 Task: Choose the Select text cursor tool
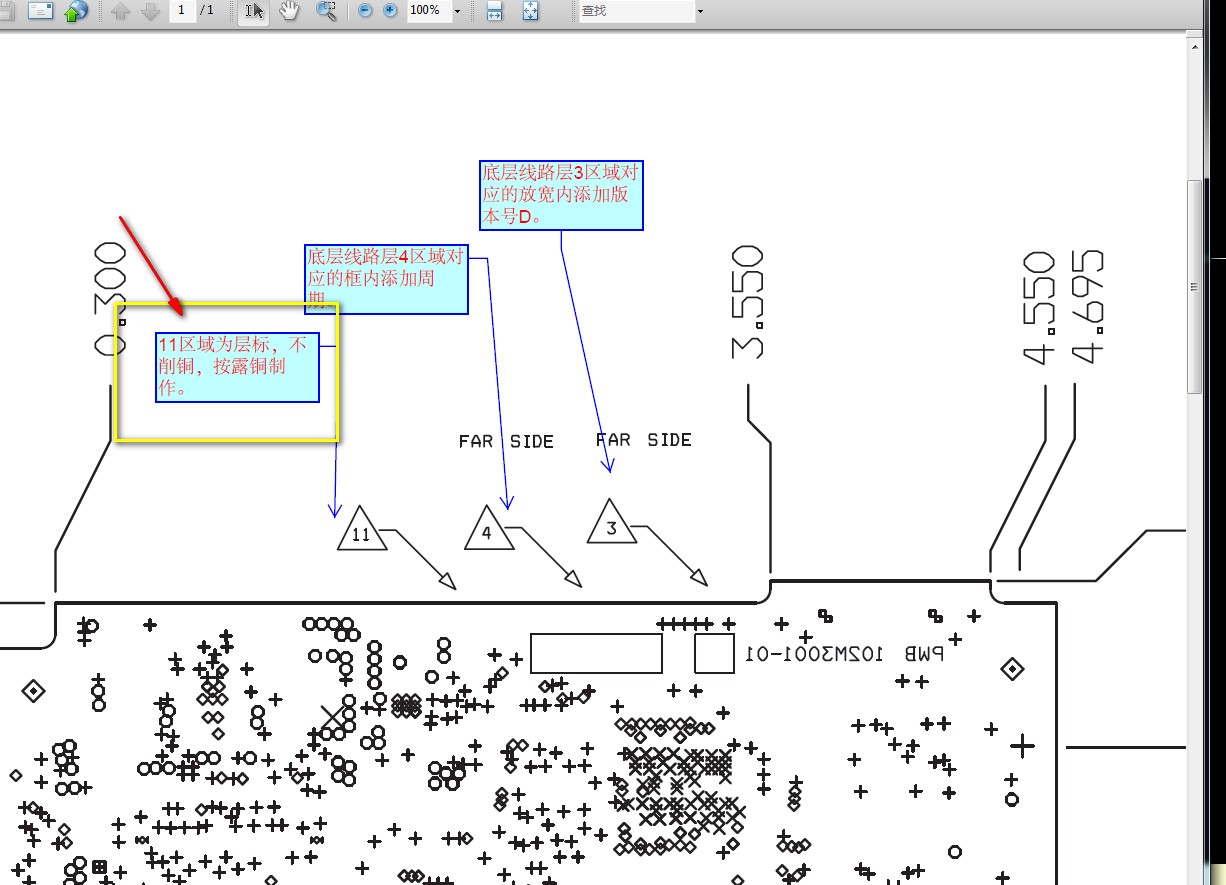point(254,11)
